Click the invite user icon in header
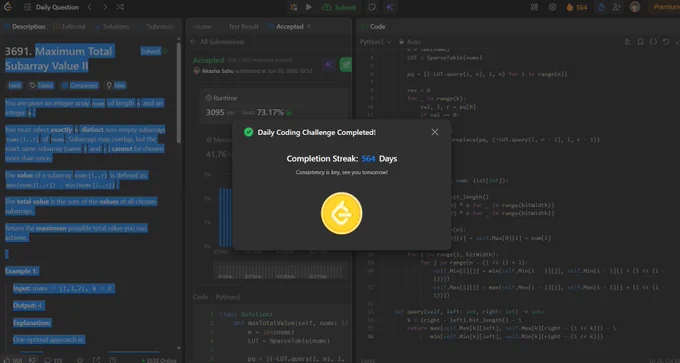Viewport: 680px width, 363px height. point(616,7)
